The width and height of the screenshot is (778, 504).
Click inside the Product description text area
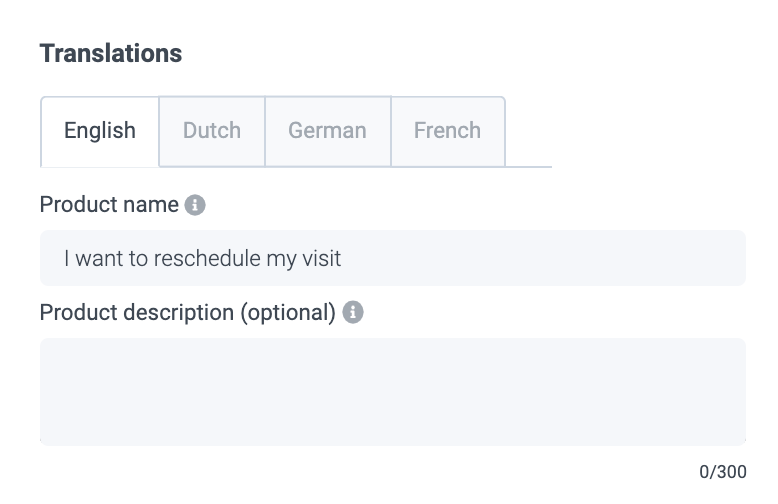(x=392, y=391)
